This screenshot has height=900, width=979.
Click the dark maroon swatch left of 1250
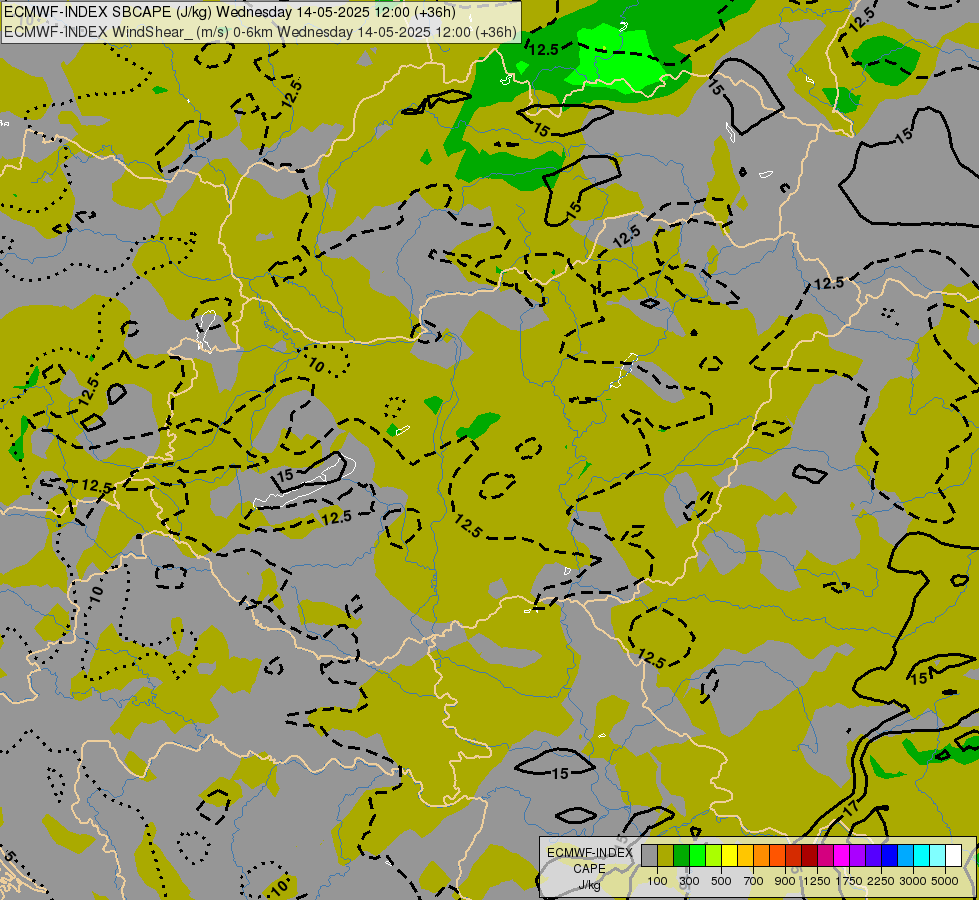click(810, 856)
